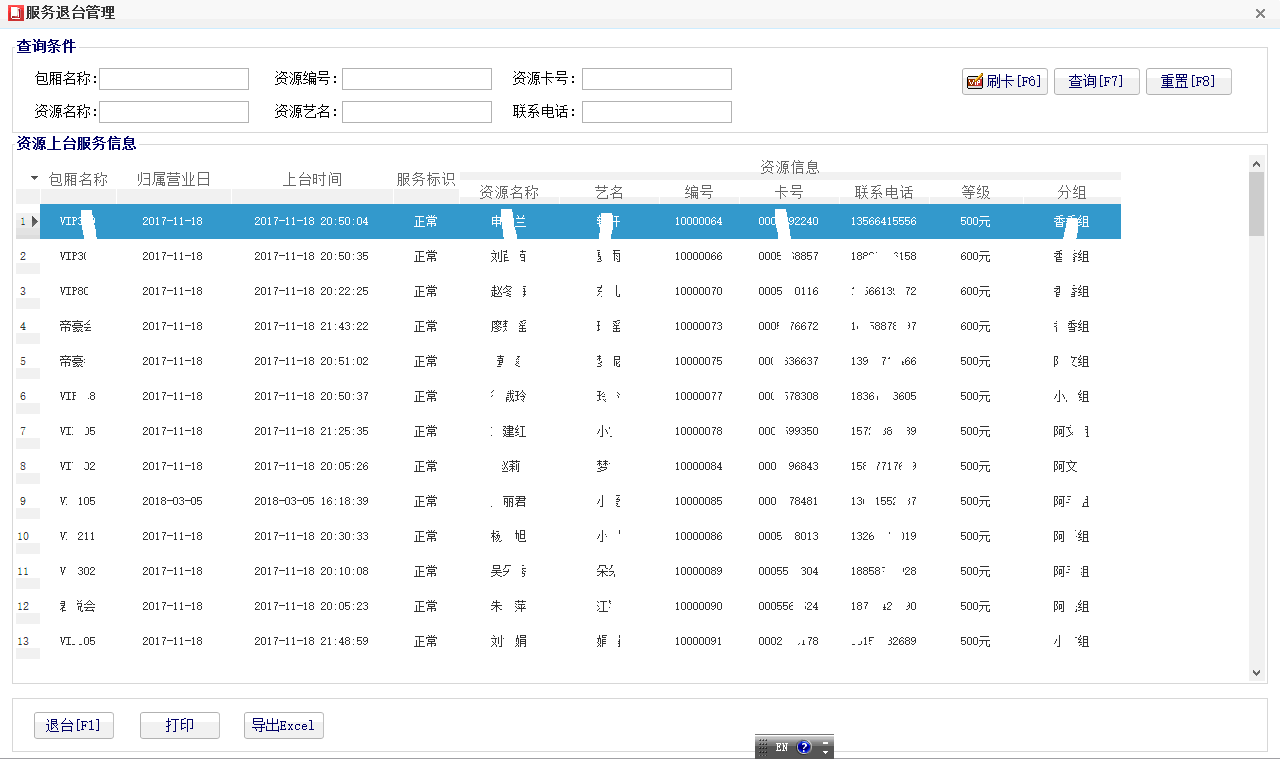The image size is (1280, 759).
Task: Click time cell 2017-11-18 21:43:22
Action: [311, 326]
